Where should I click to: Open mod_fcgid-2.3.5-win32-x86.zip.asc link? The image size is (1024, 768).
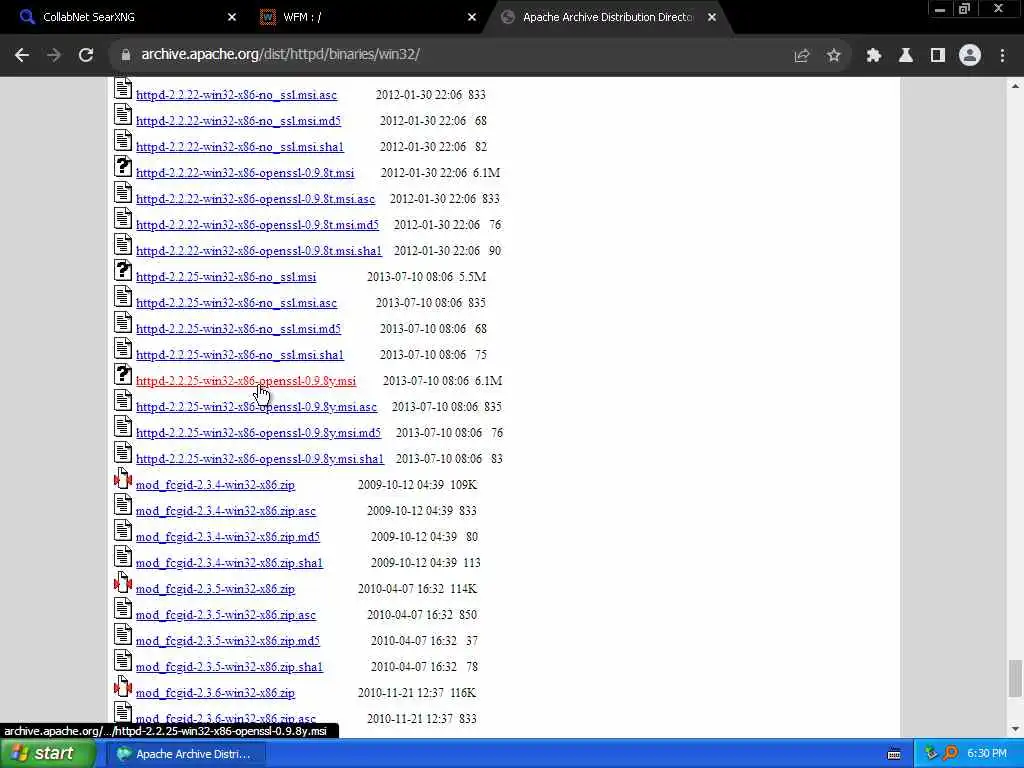point(226,615)
